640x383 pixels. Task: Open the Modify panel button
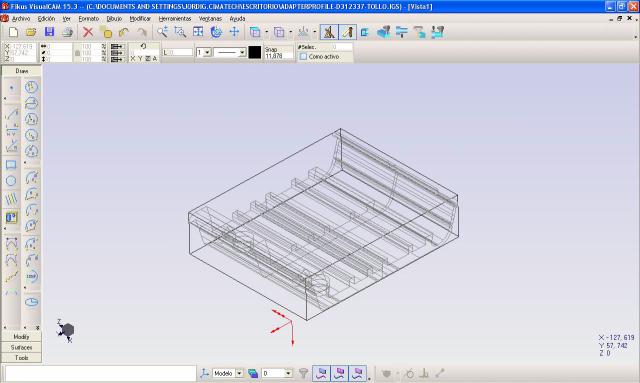coord(21,336)
